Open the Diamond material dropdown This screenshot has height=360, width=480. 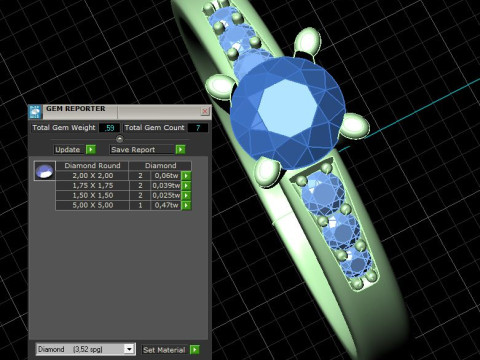point(129,349)
